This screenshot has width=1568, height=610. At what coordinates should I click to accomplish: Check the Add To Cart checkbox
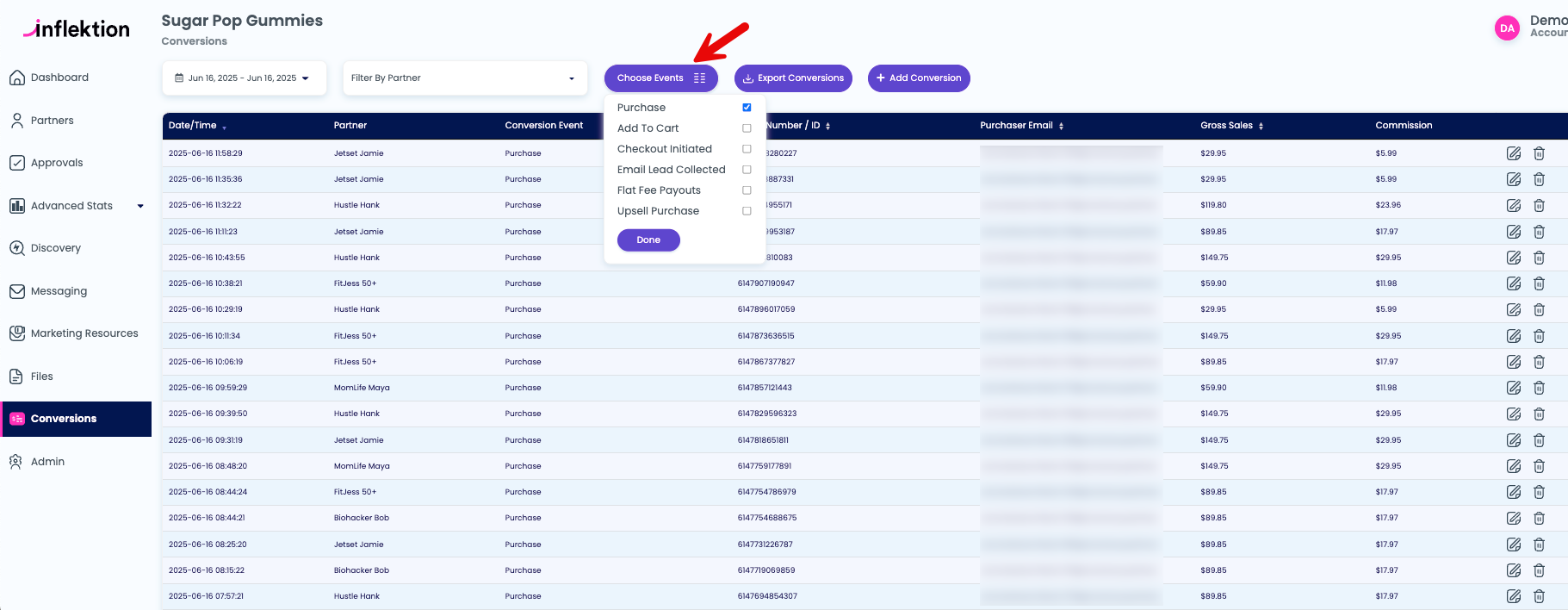pos(747,128)
